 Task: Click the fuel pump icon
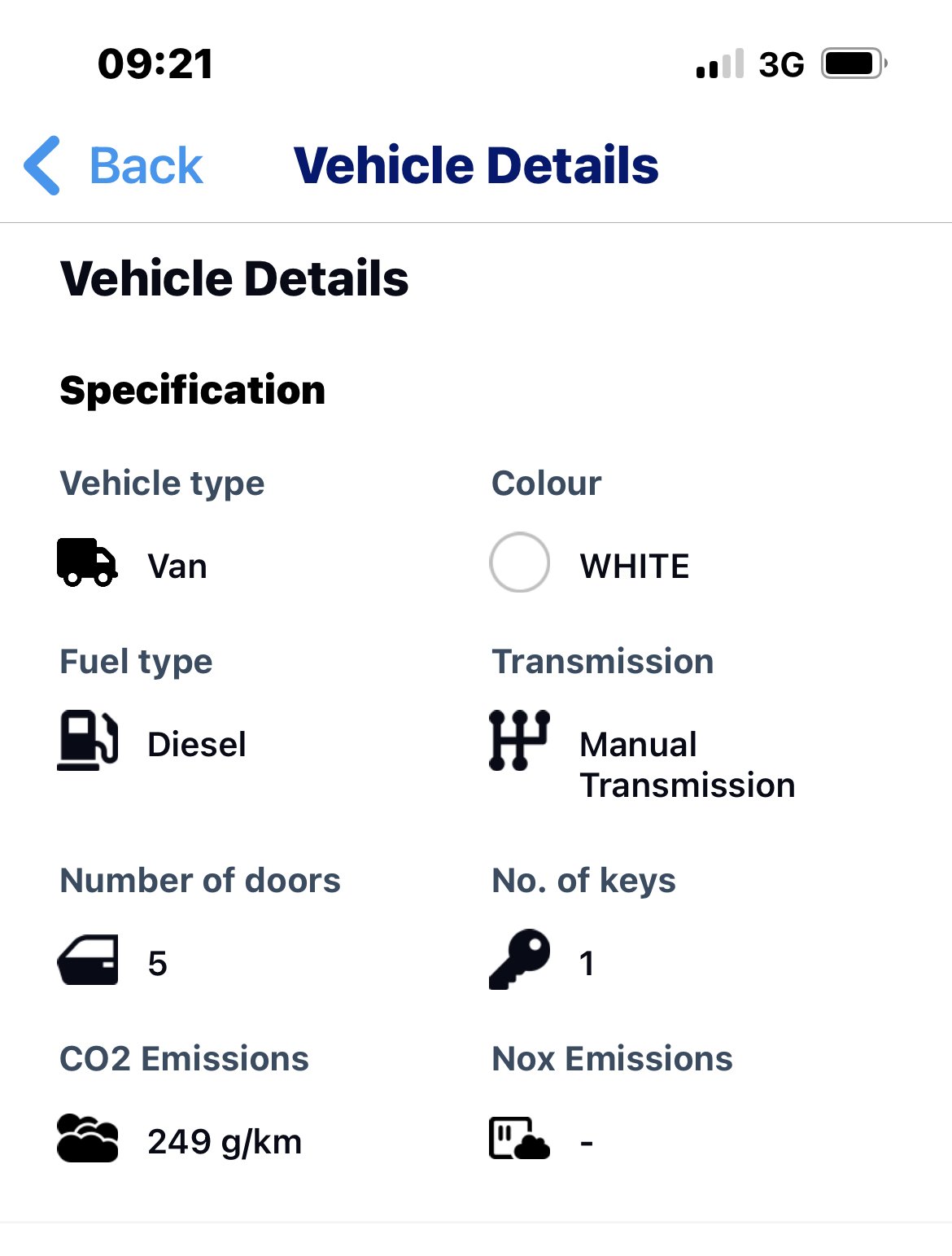[x=87, y=740]
